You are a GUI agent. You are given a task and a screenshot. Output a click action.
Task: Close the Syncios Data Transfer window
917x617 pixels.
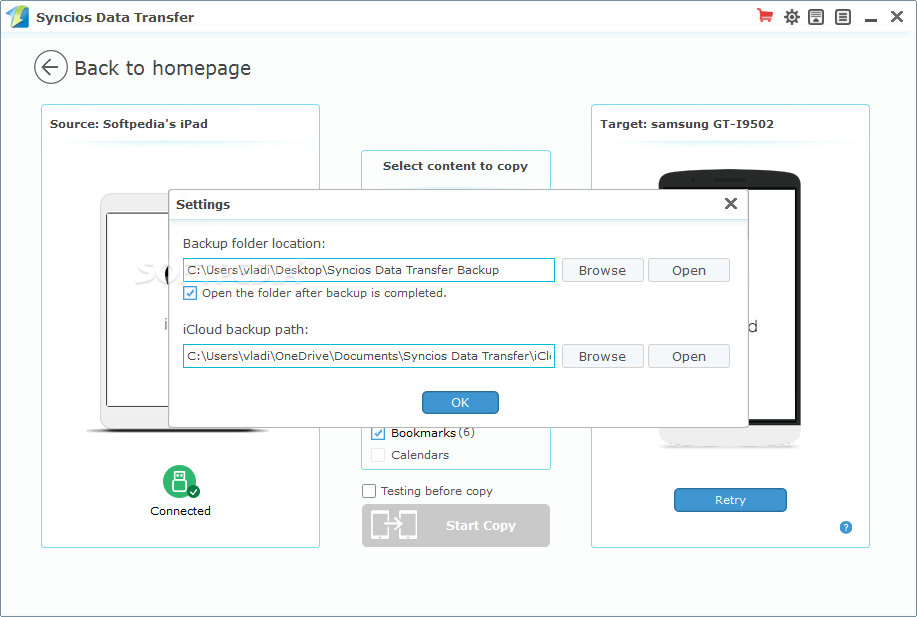pyautogui.click(x=897, y=16)
